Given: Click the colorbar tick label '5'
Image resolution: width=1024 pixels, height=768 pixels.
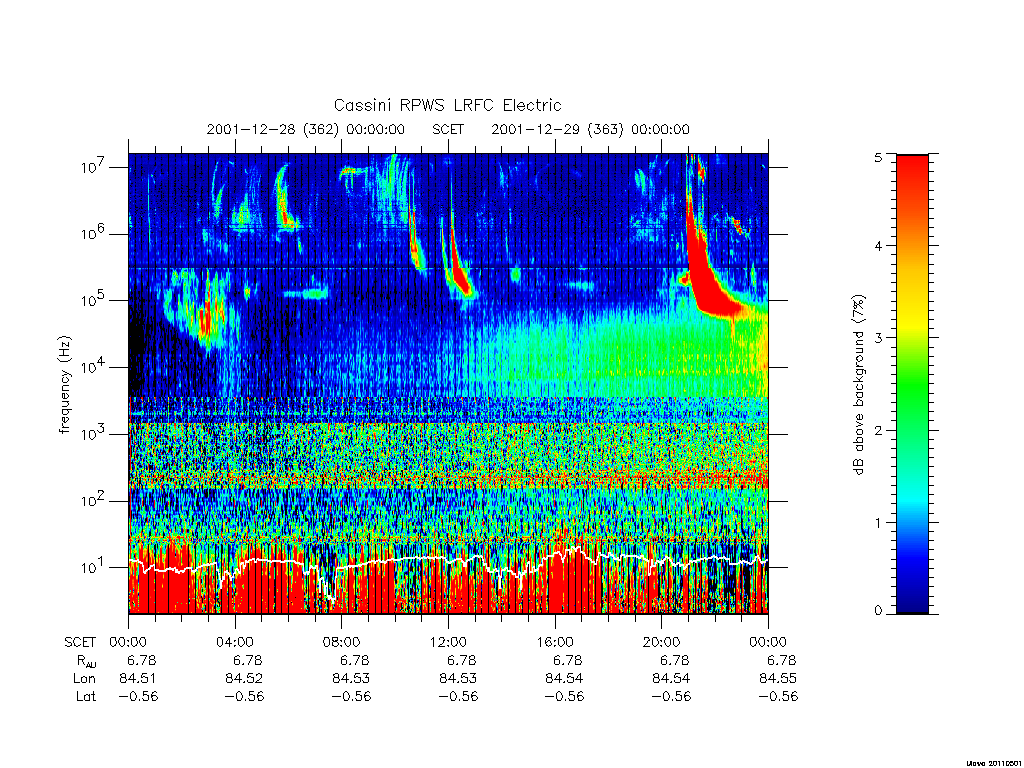Looking at the screenshot, I should coord(878,157).
